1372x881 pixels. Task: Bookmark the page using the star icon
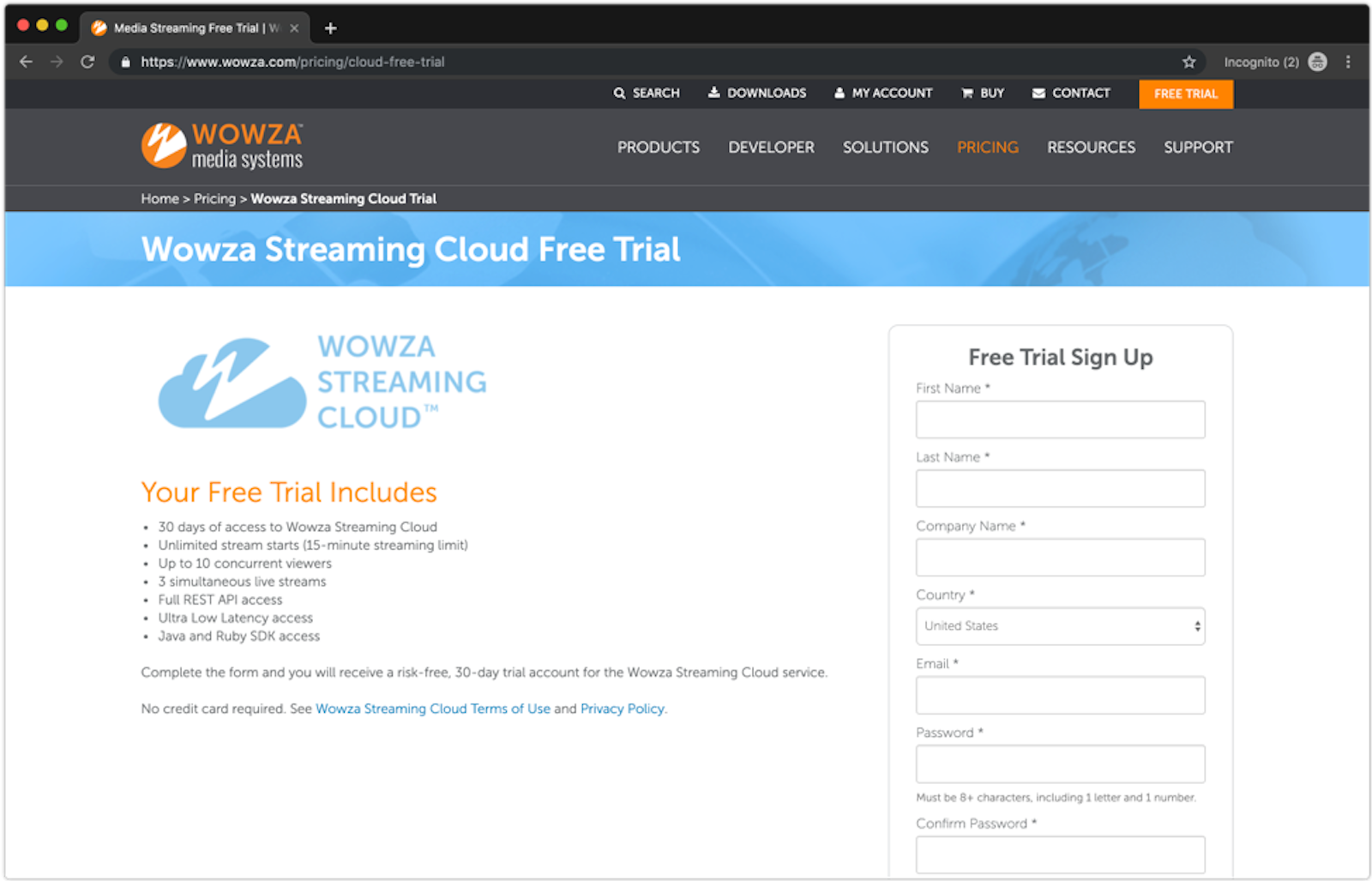pyautogui.click(x=1188, y=62)
